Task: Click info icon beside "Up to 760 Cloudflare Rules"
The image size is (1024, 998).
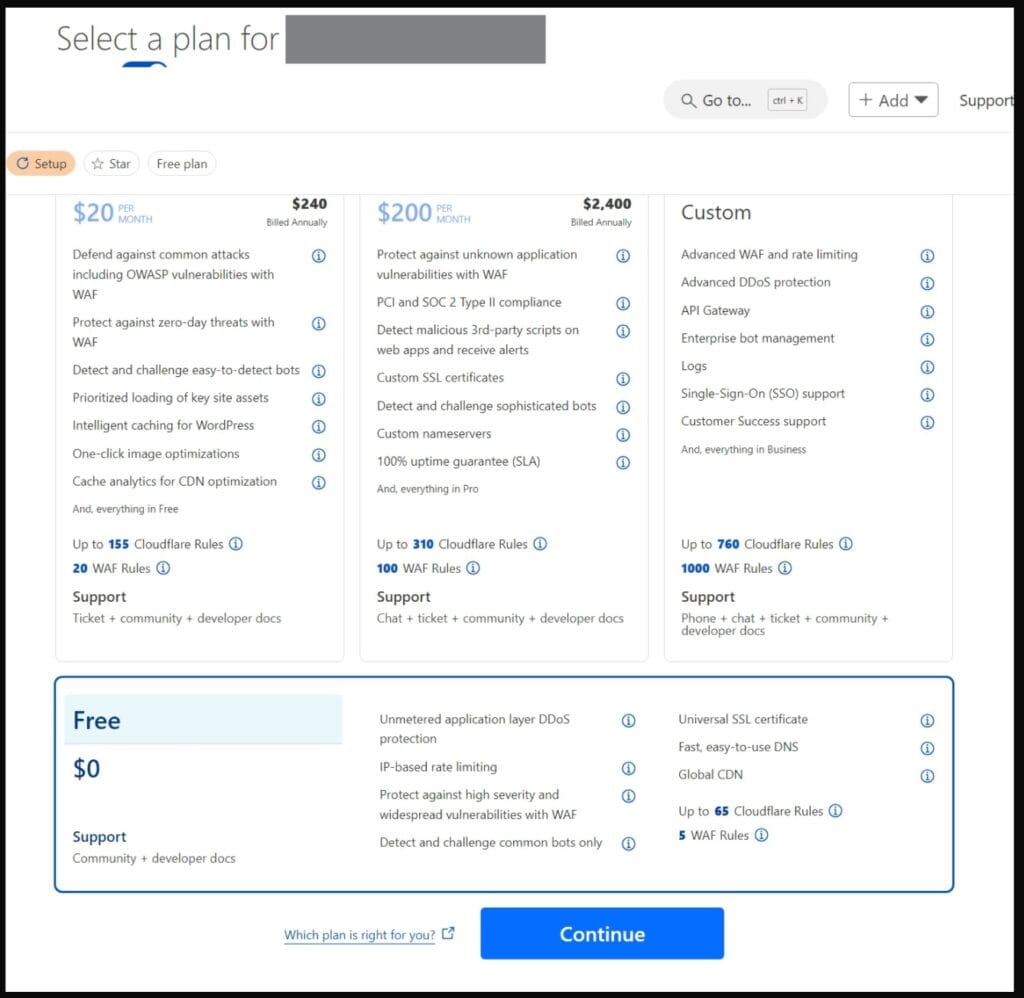Action: [846, 544]
